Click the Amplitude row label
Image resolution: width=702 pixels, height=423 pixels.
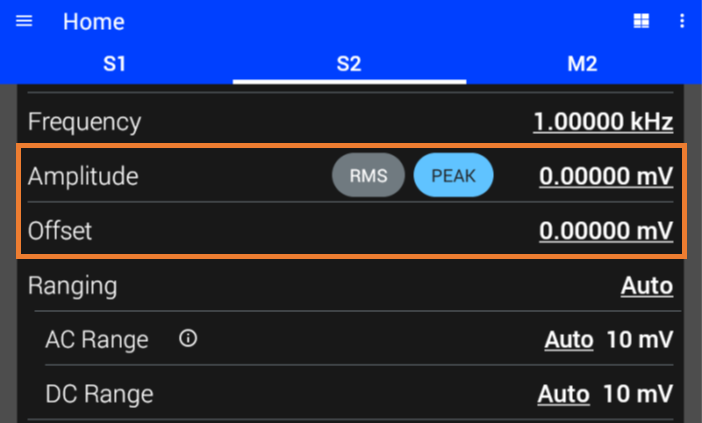pos(83,176)
